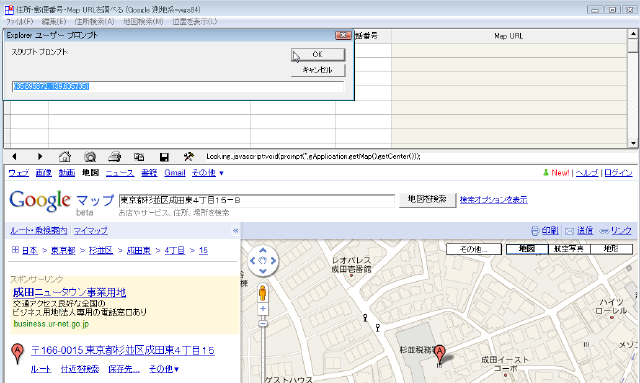Screen dimensions: 640x383
Task: Click OK in the script prompt
Action: (x=318, y=54)
